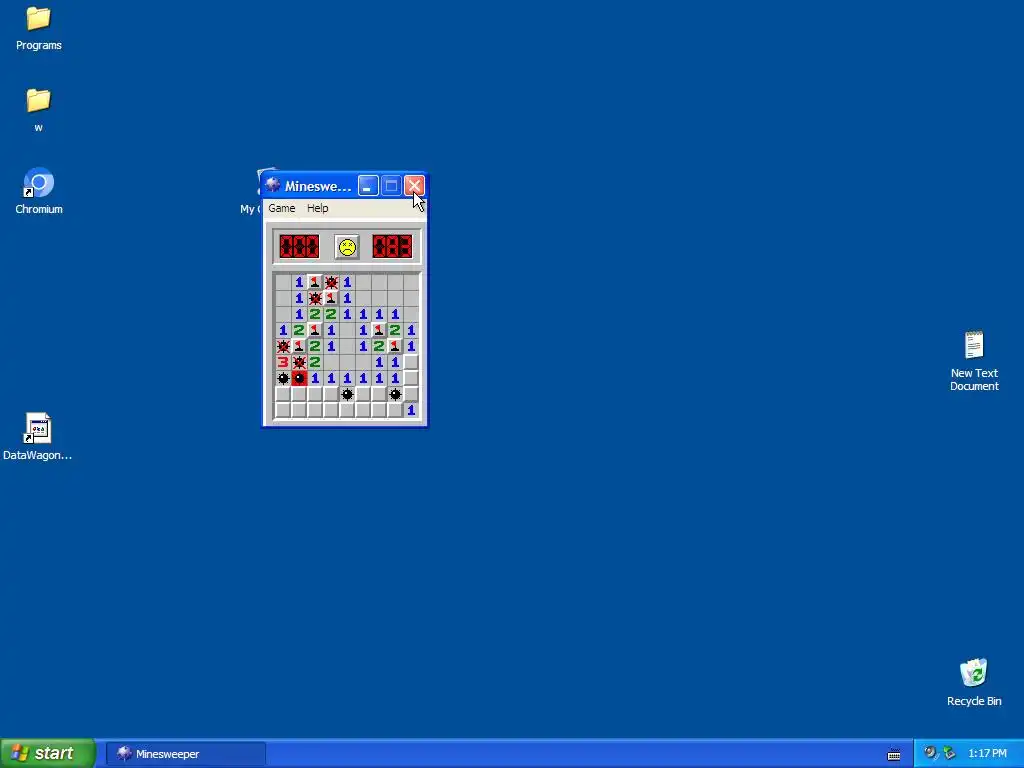This screenshot has width=1024, height=768.
Task: Click the Minesweeper taskbar button
Action: tap(185, 754)
